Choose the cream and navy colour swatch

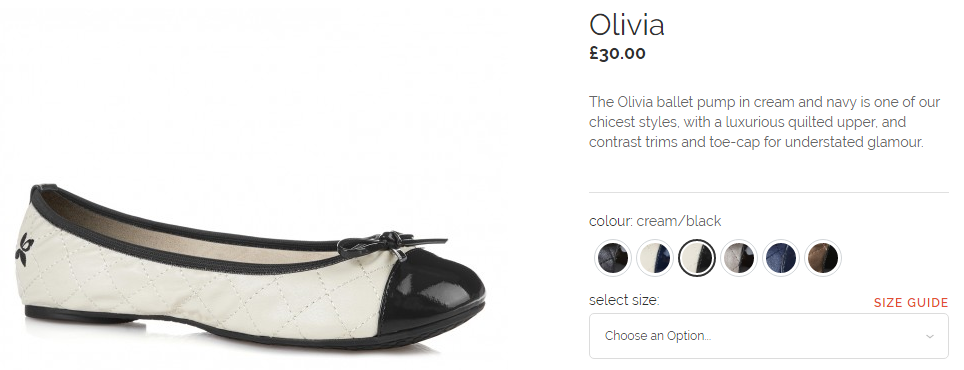655,258
